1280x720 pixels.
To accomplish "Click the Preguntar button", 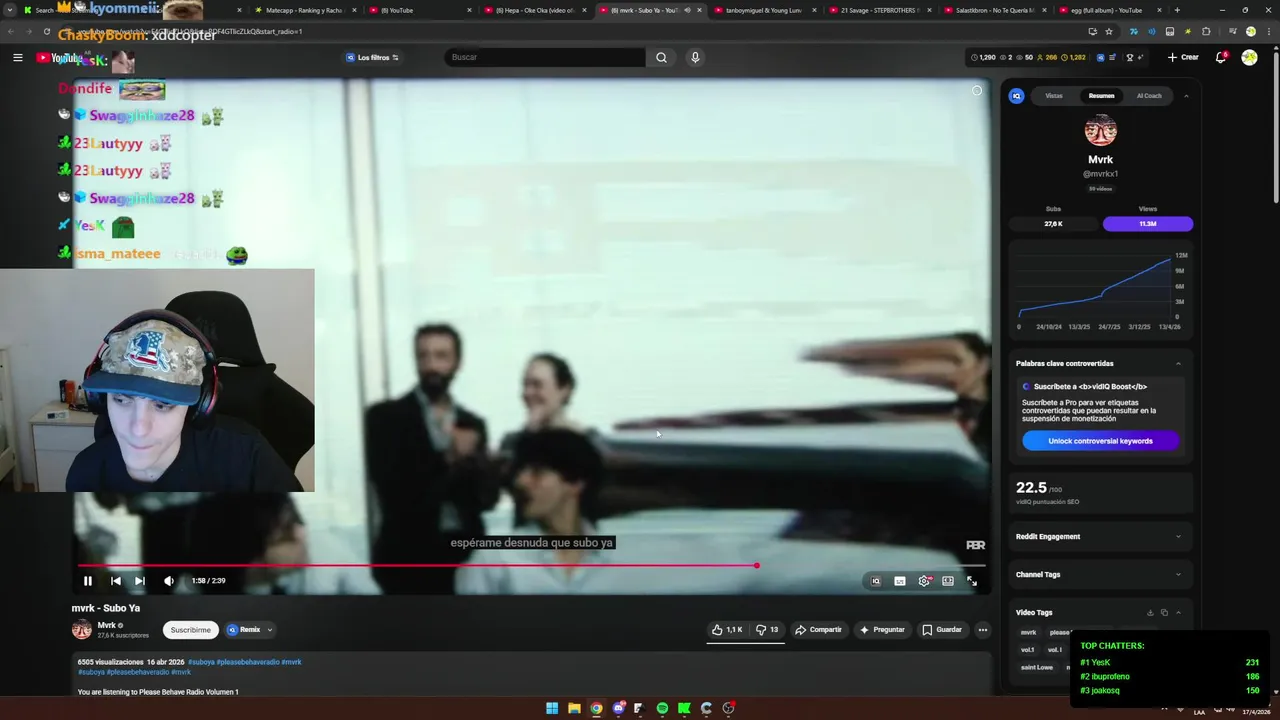I will click(882, 630).
